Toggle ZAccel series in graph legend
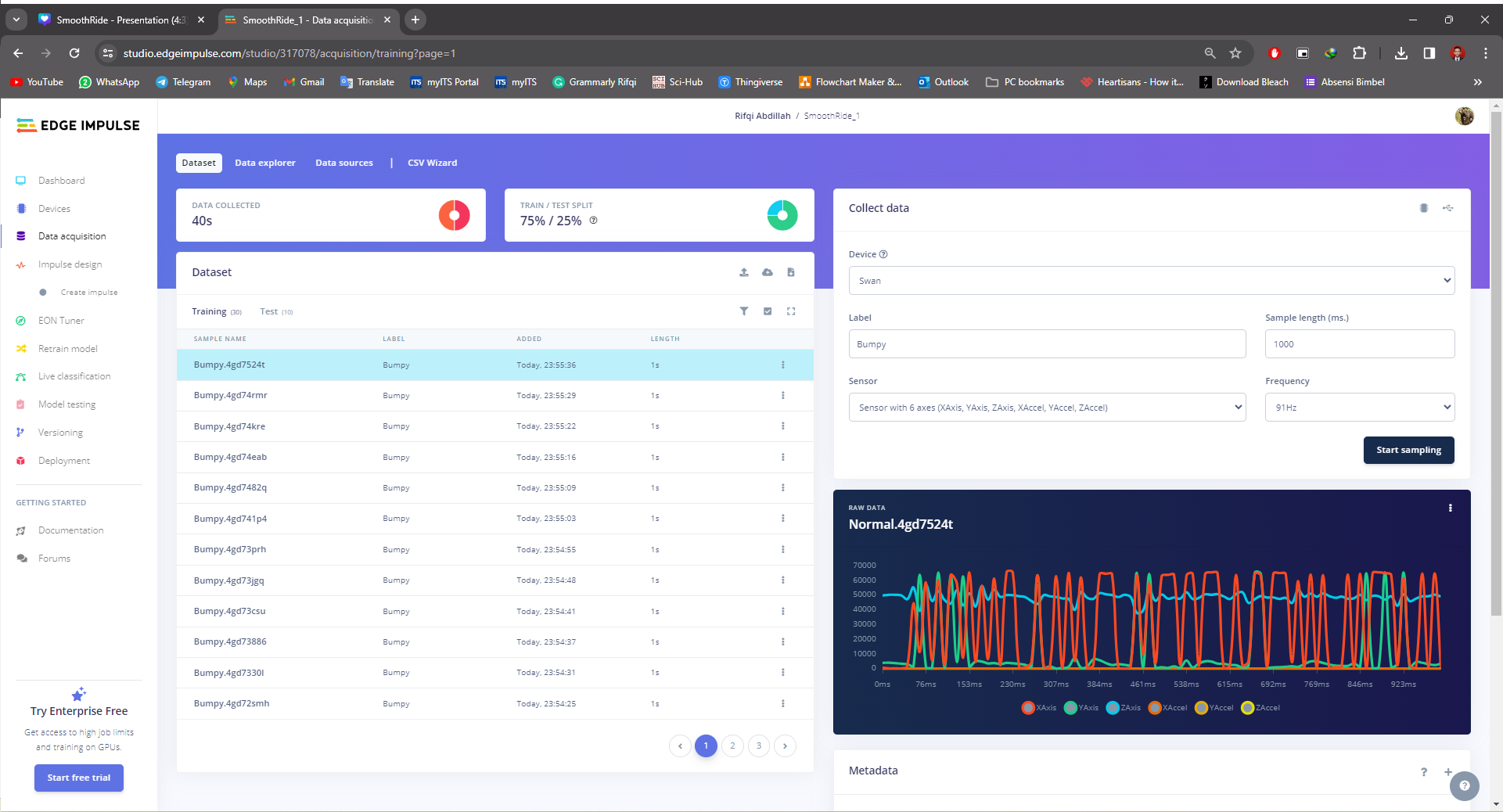This screenshot has width=1503, height=812. (1260, 708)
